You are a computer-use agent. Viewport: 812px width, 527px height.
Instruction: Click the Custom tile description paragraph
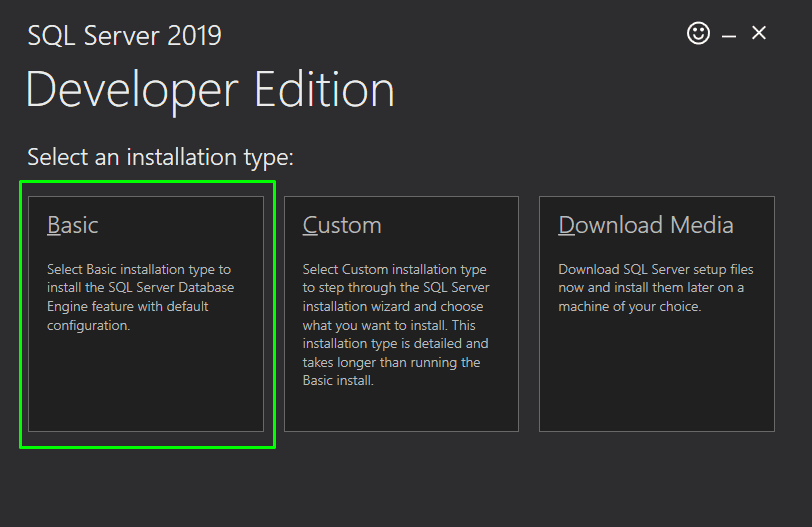click(395, 325)
